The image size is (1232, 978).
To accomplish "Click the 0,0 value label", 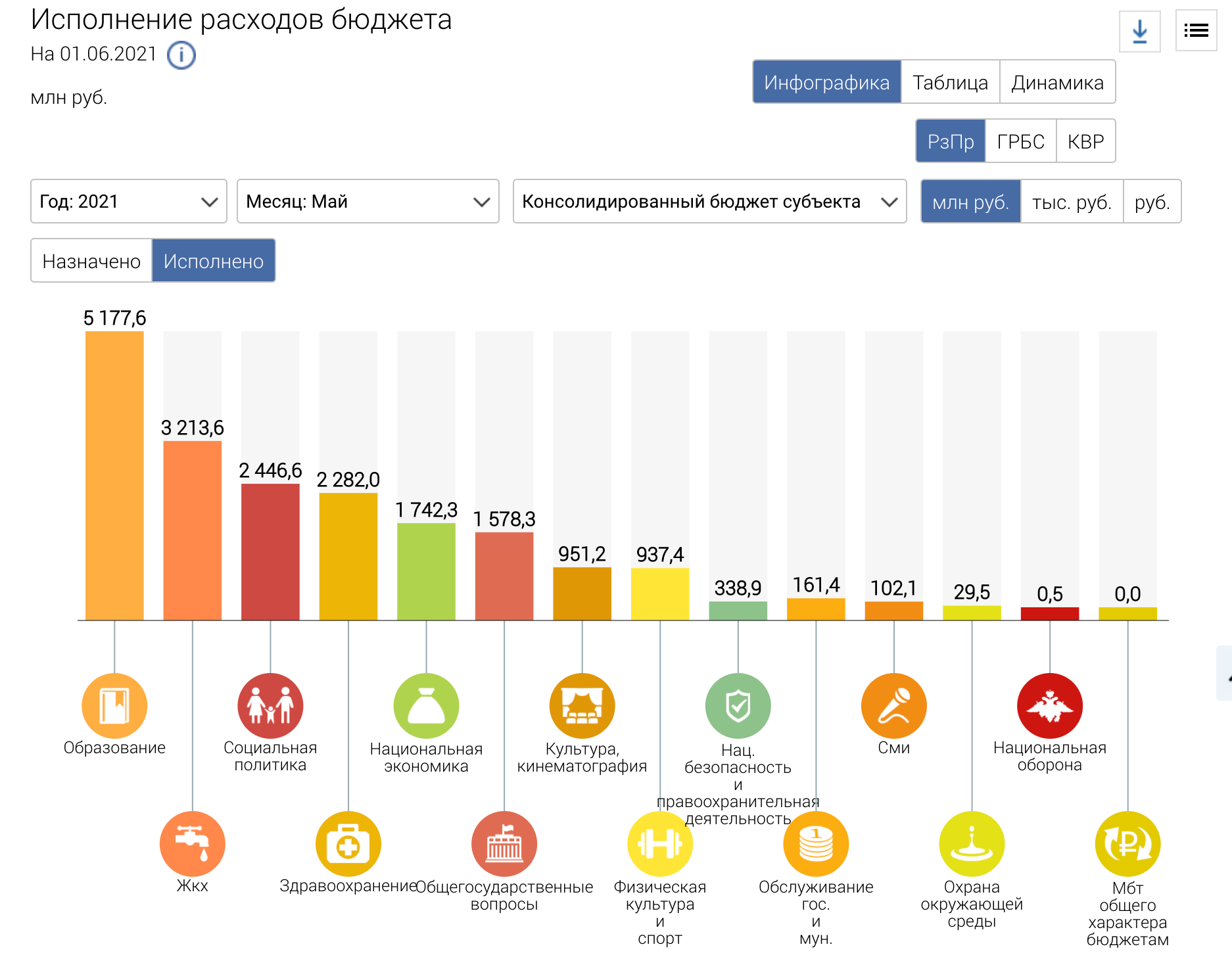I will 1128,594.
